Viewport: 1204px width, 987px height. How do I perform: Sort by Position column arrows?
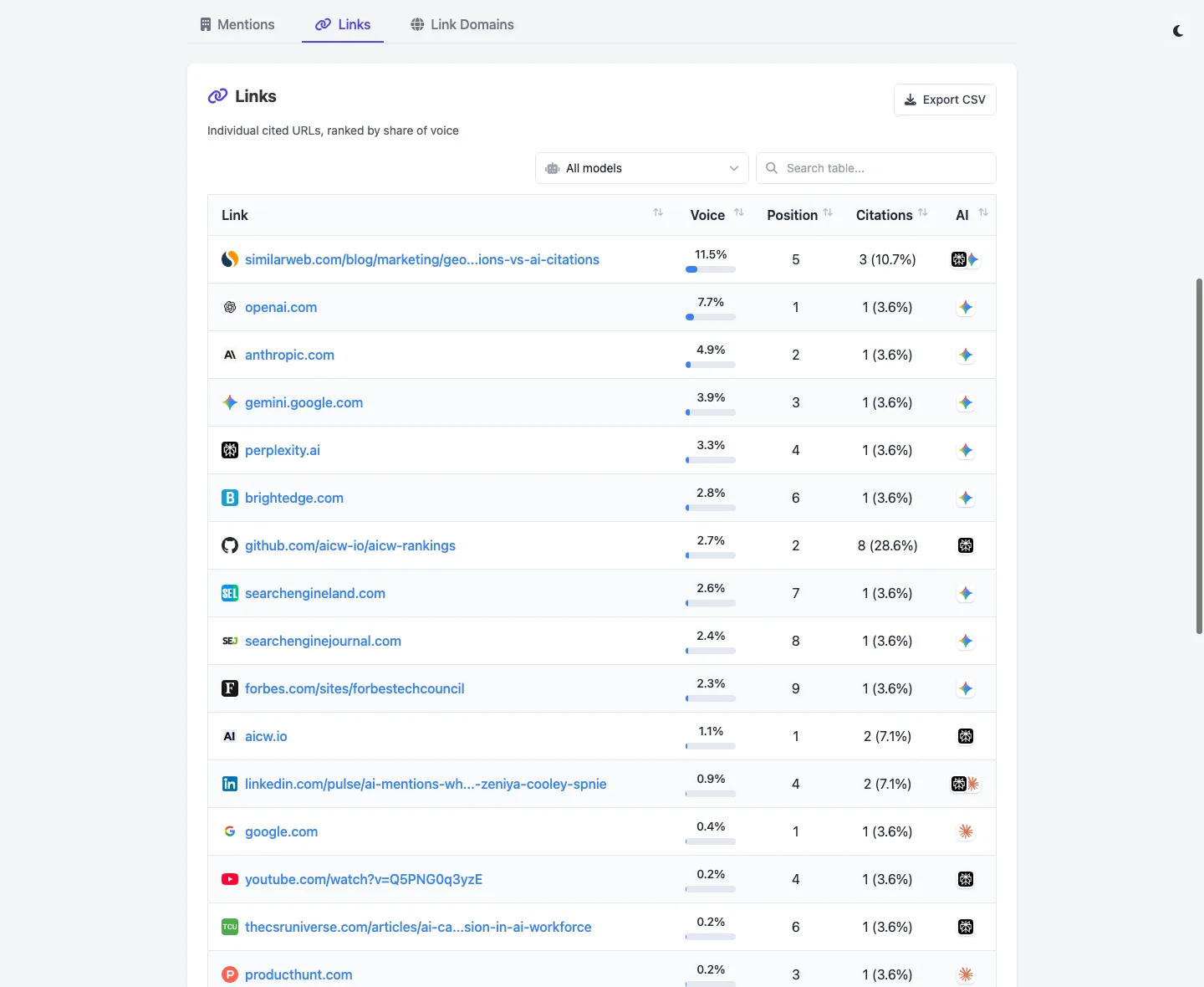click(x=828, y=212)
